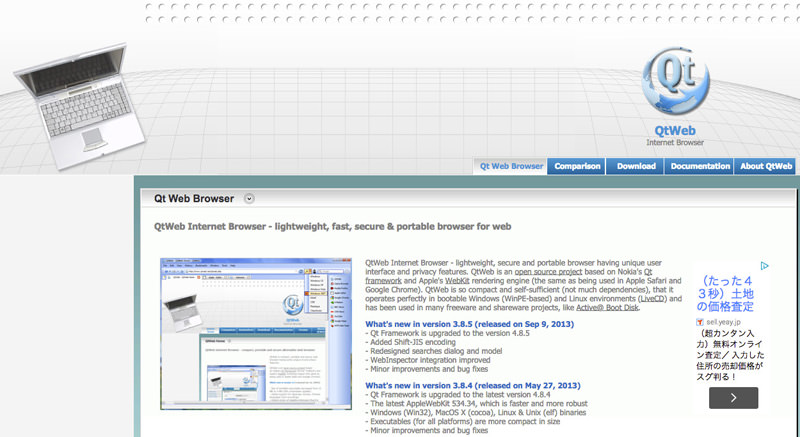The width and height of the screenshot is (800, 437).
Task: Click the 'Internet Browser' subtitle under QtWeb
Action: tap(675, 142)
